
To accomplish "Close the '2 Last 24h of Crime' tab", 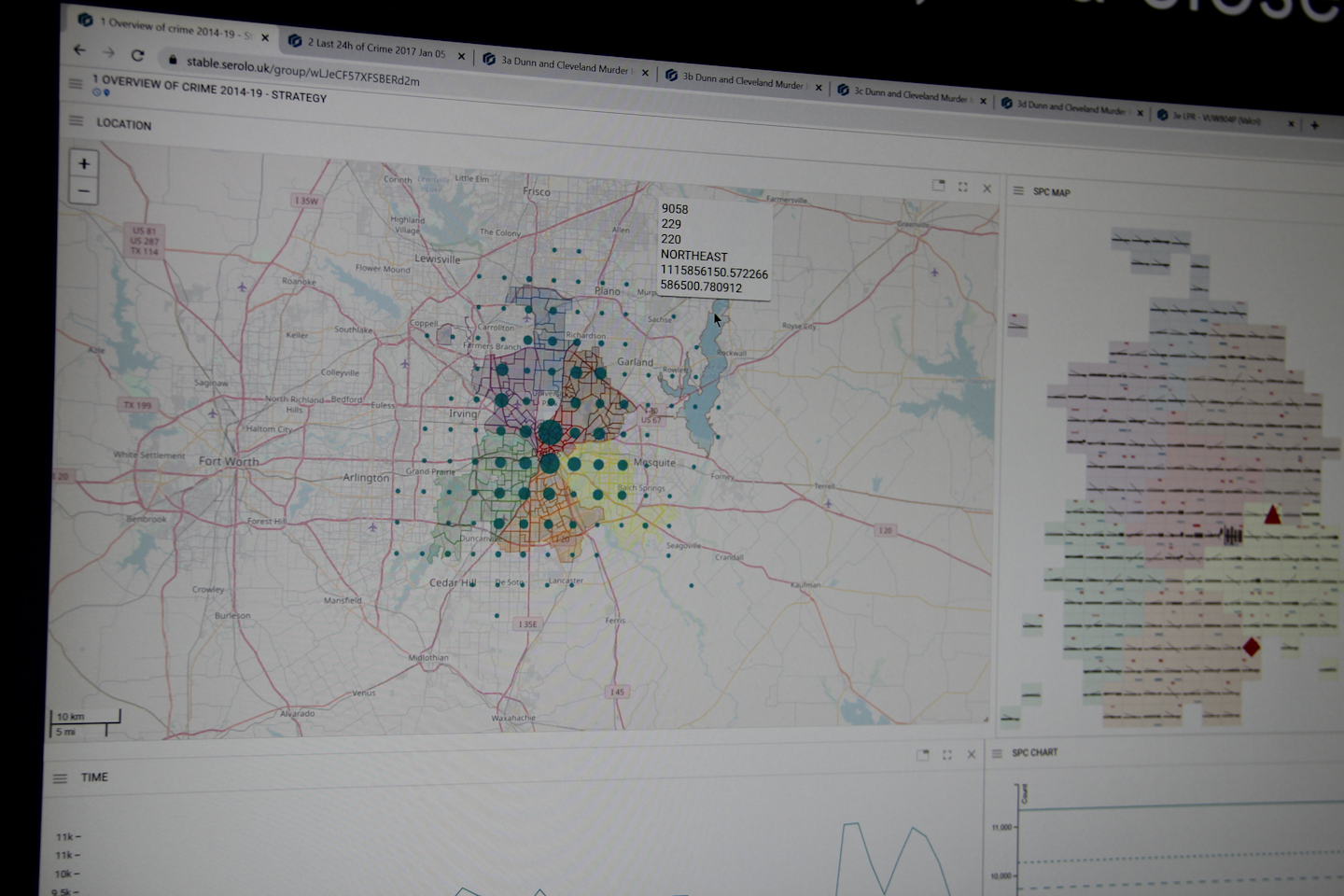I will pos(461,56).
